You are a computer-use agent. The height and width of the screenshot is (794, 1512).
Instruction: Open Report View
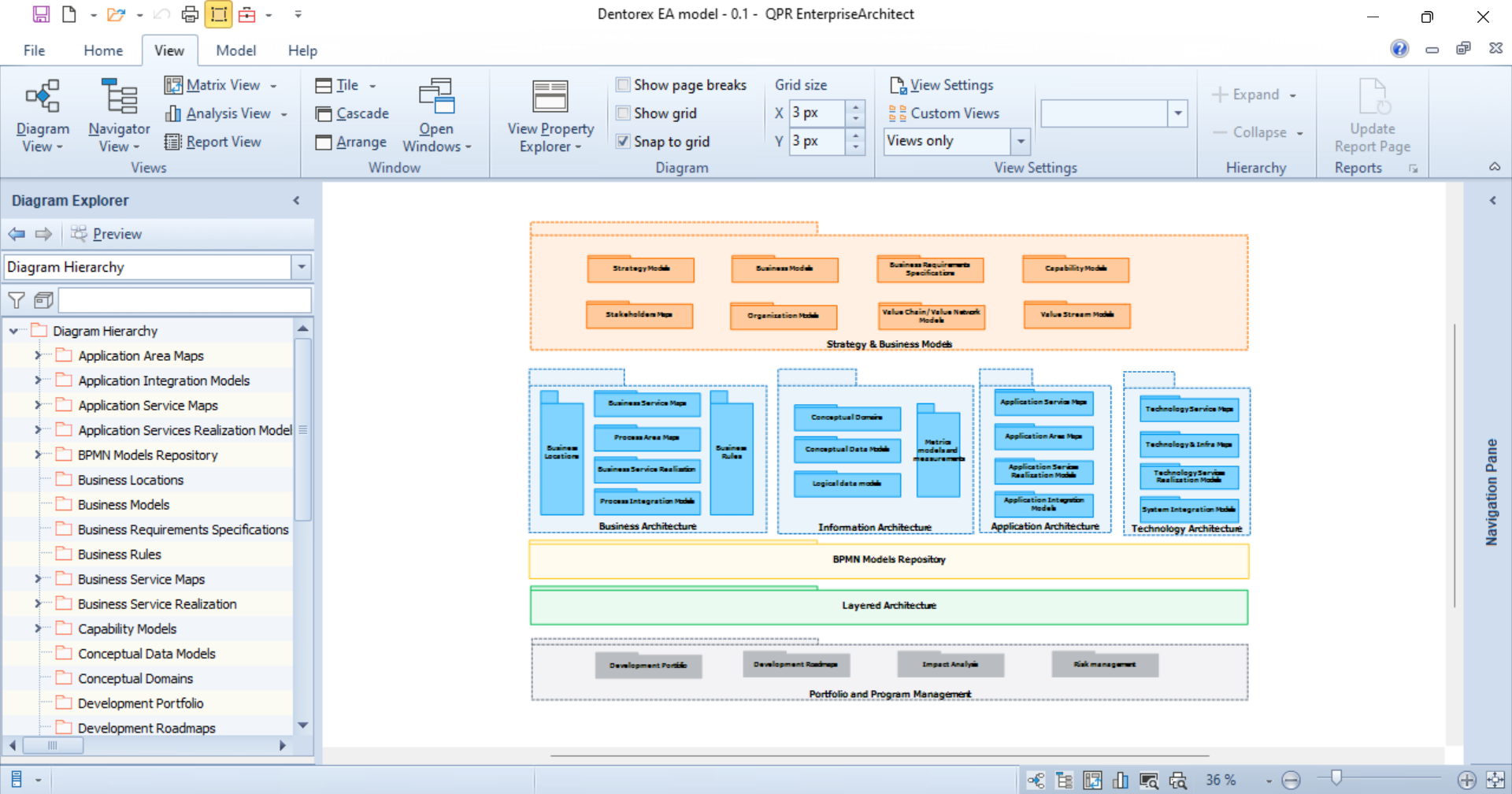click(x=213, y=142)
